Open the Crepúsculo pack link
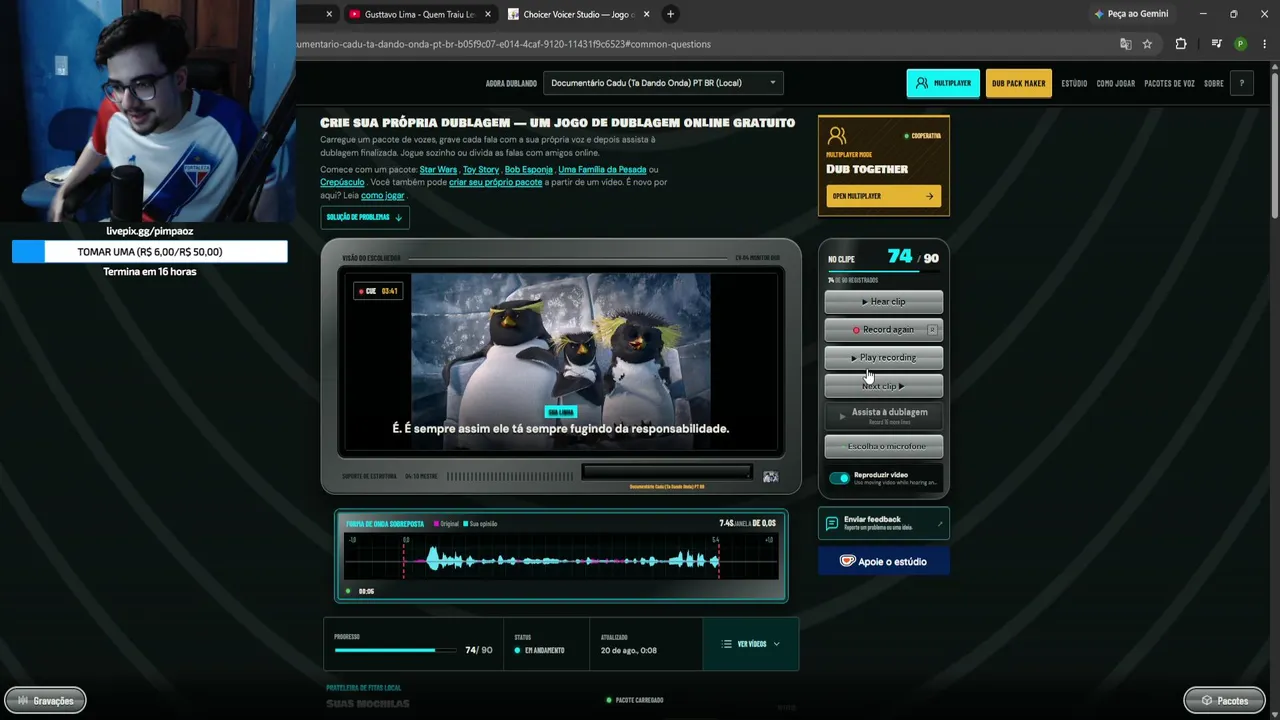This screenshot has height=720, width=1280. (341, 183)
